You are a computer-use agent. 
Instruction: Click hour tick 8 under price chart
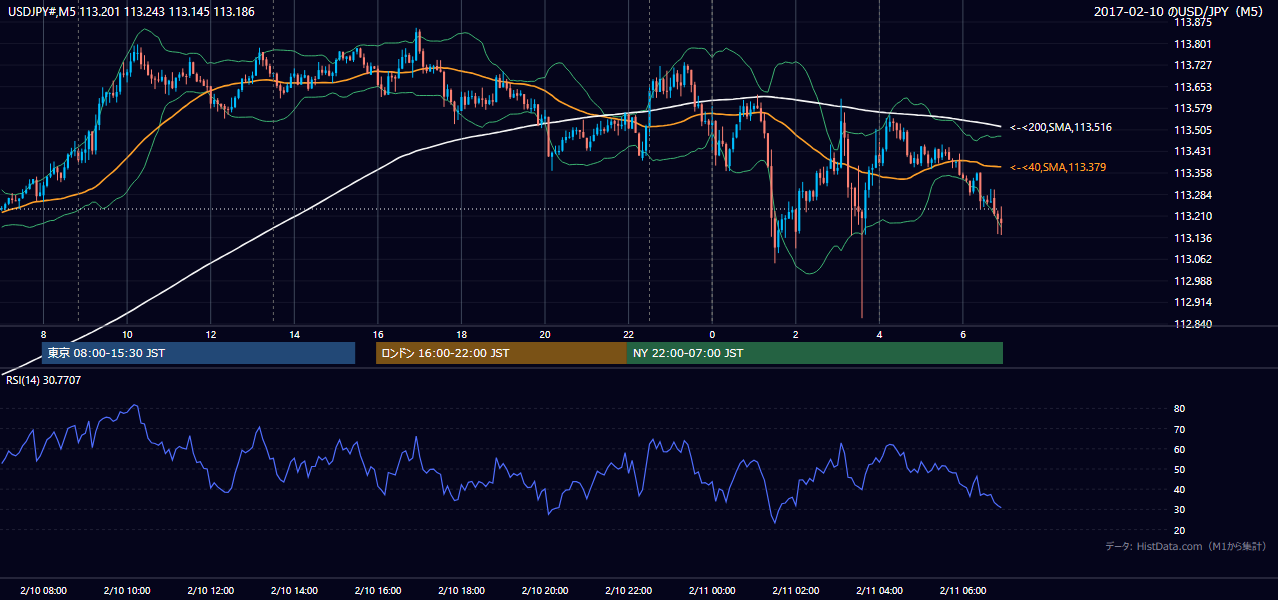coord(43,333)
